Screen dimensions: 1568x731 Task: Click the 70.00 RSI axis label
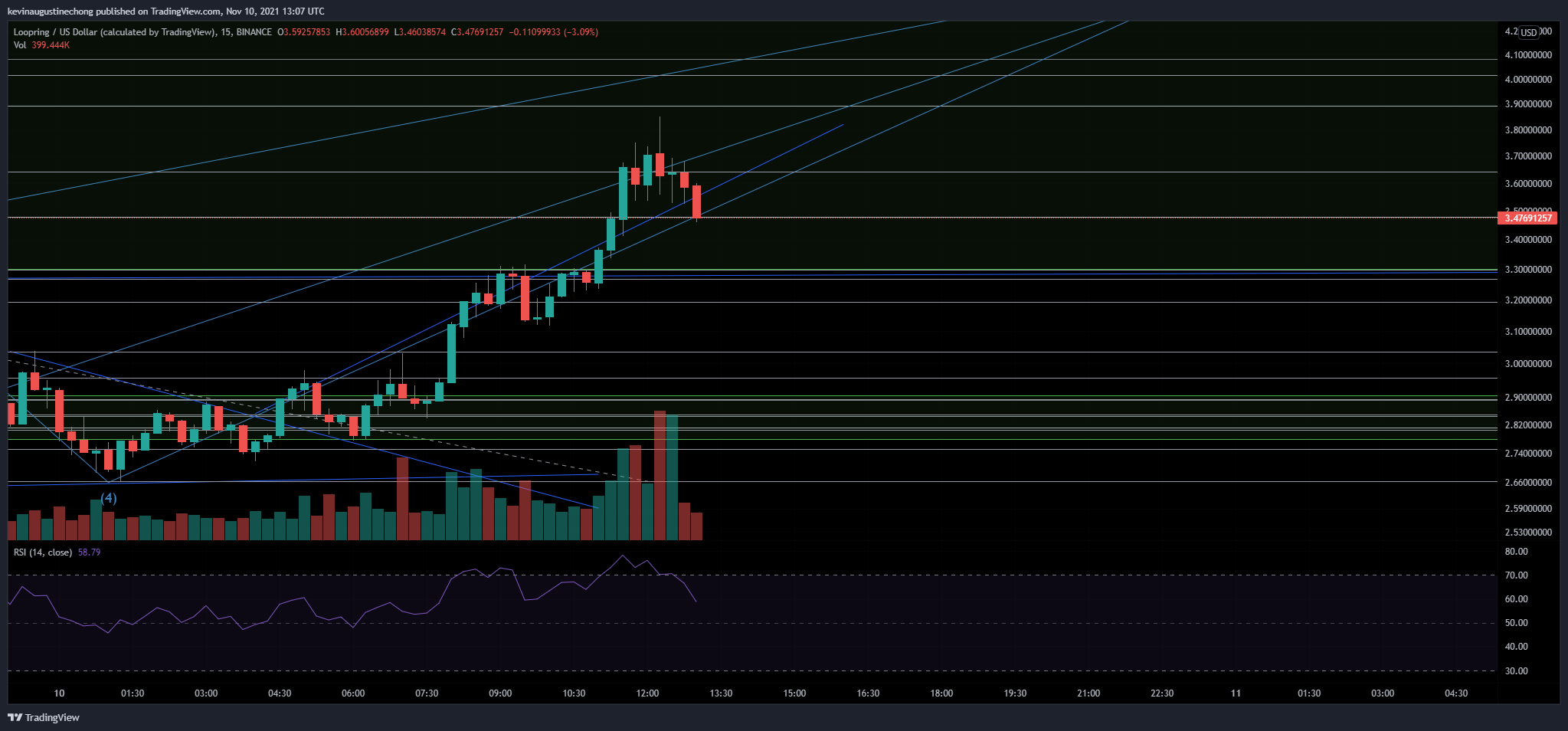1517,575
